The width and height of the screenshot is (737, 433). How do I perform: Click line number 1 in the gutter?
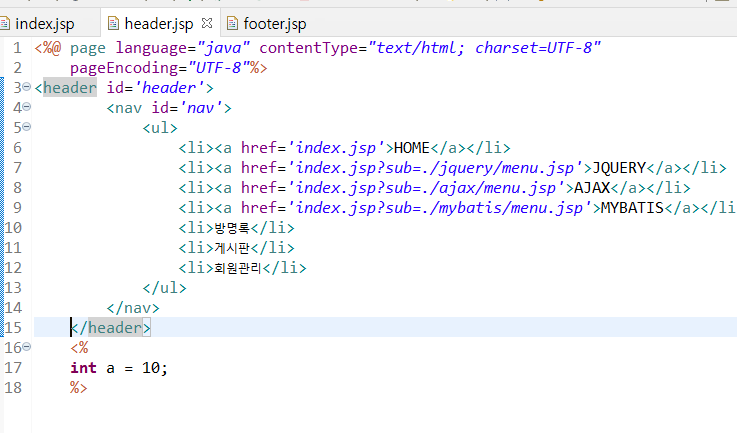click(x=17, y=48)
